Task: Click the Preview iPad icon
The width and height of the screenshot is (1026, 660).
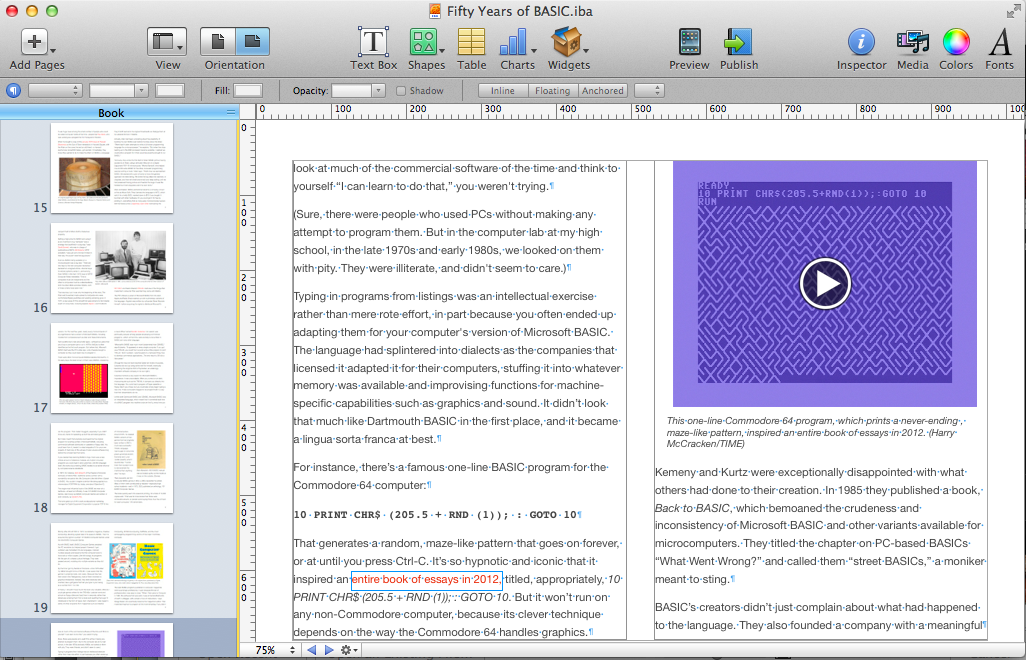Action: tap(689, 42)
